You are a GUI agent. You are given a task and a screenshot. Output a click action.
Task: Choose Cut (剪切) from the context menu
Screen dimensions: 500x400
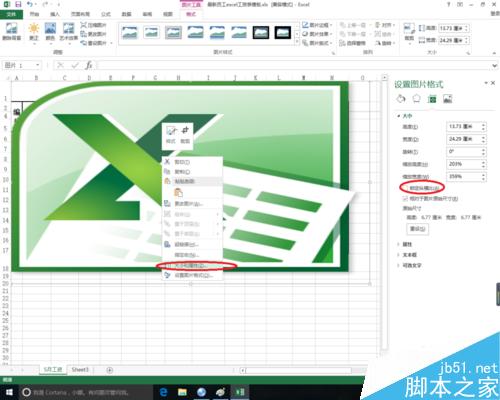pyautogui.click(x=192, y=162)
